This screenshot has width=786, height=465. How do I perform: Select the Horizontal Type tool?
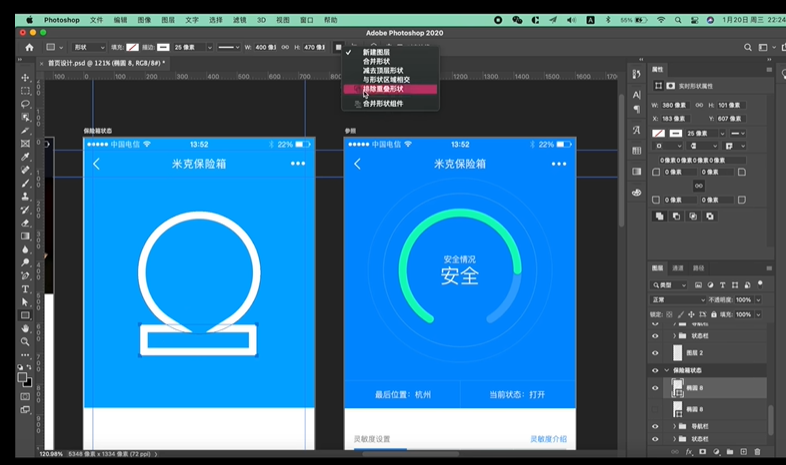pos(26,289)
